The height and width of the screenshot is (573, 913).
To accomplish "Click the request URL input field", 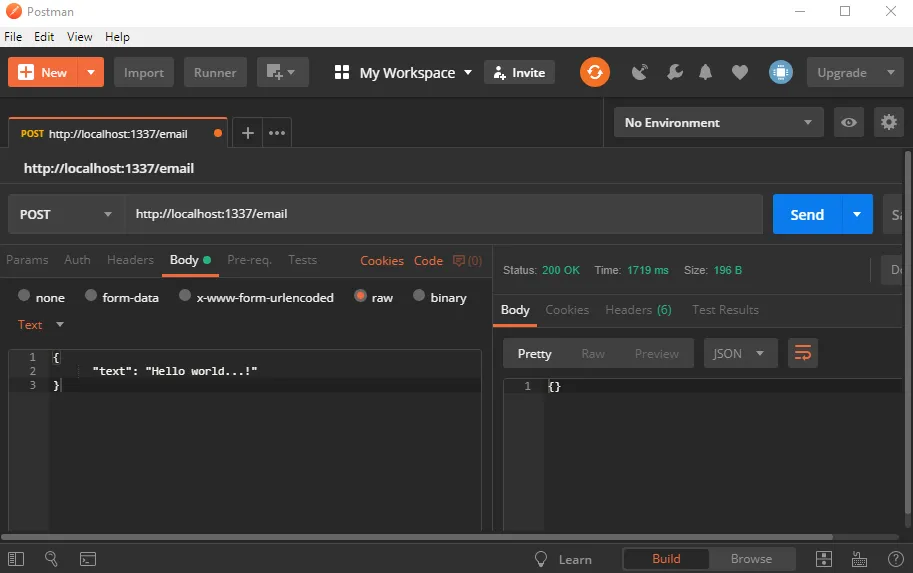I will click(x=444, y=214).
